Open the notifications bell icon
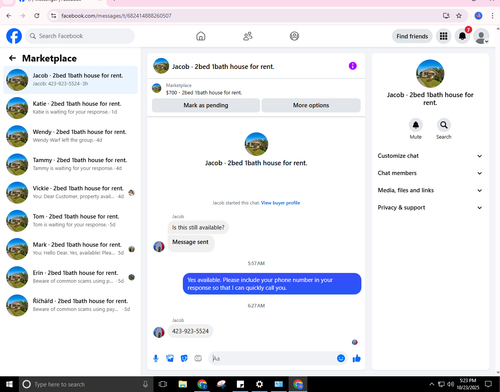Viewport: 500px width, 392px height. click(x=462, y=36)
